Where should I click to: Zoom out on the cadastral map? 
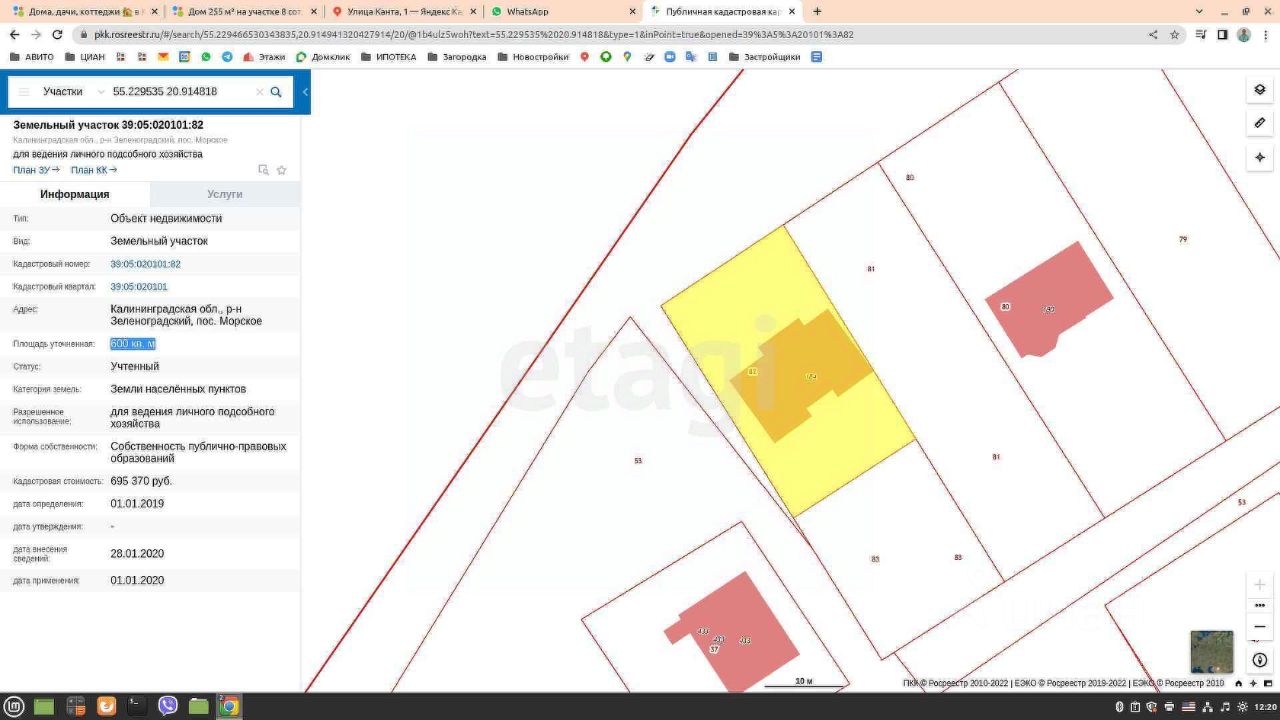point(1259,626)
